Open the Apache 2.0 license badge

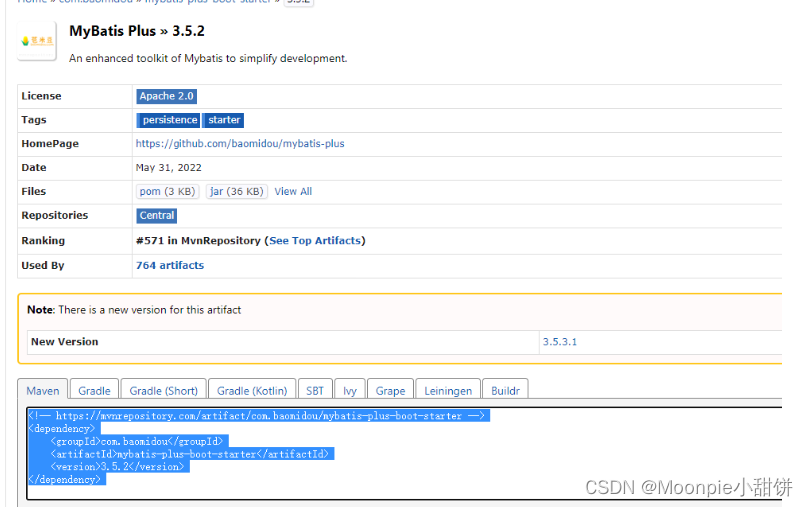click(x=166, y=96)
